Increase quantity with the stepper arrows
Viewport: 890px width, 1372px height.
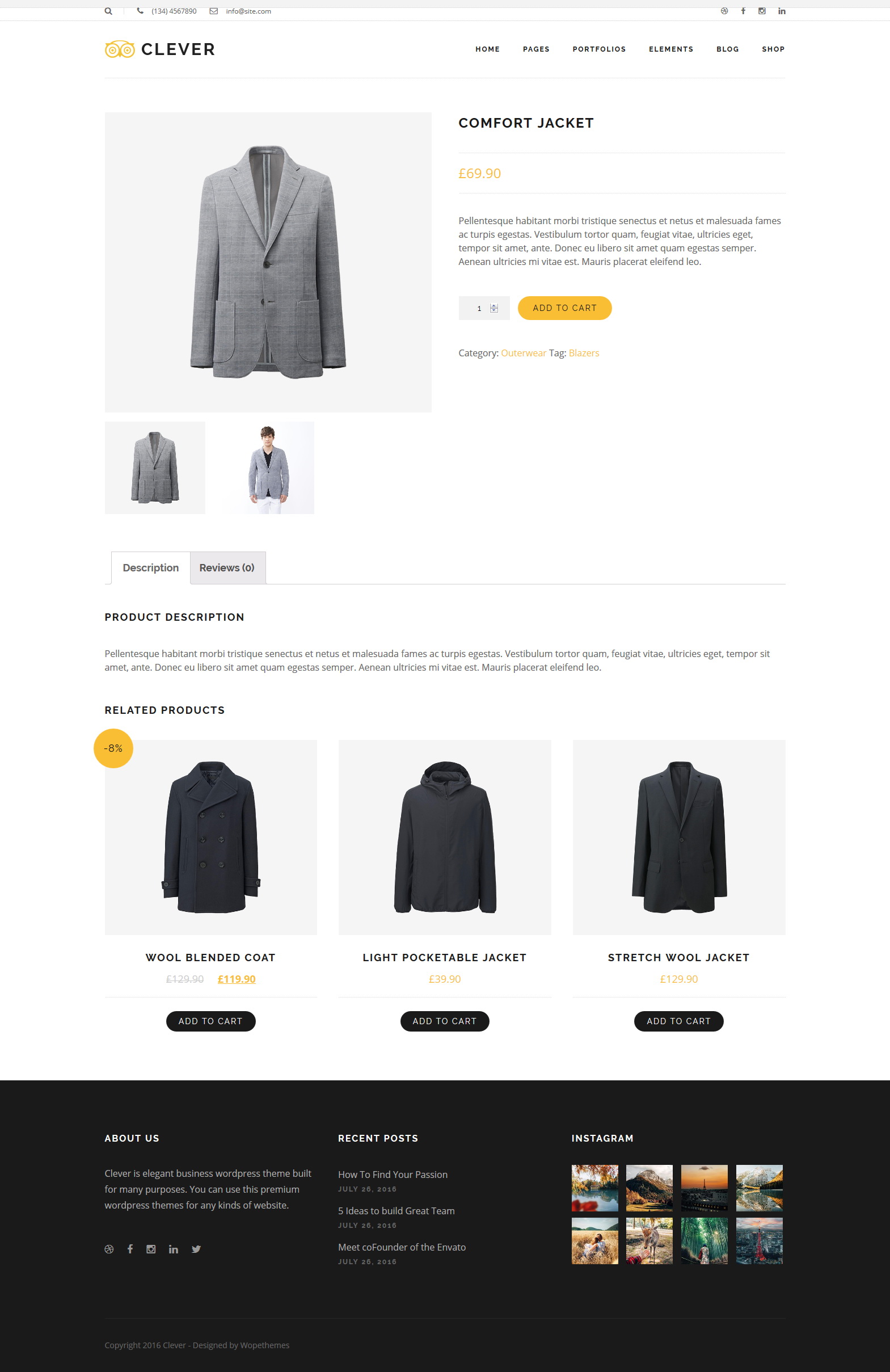[x=494, y=305]
